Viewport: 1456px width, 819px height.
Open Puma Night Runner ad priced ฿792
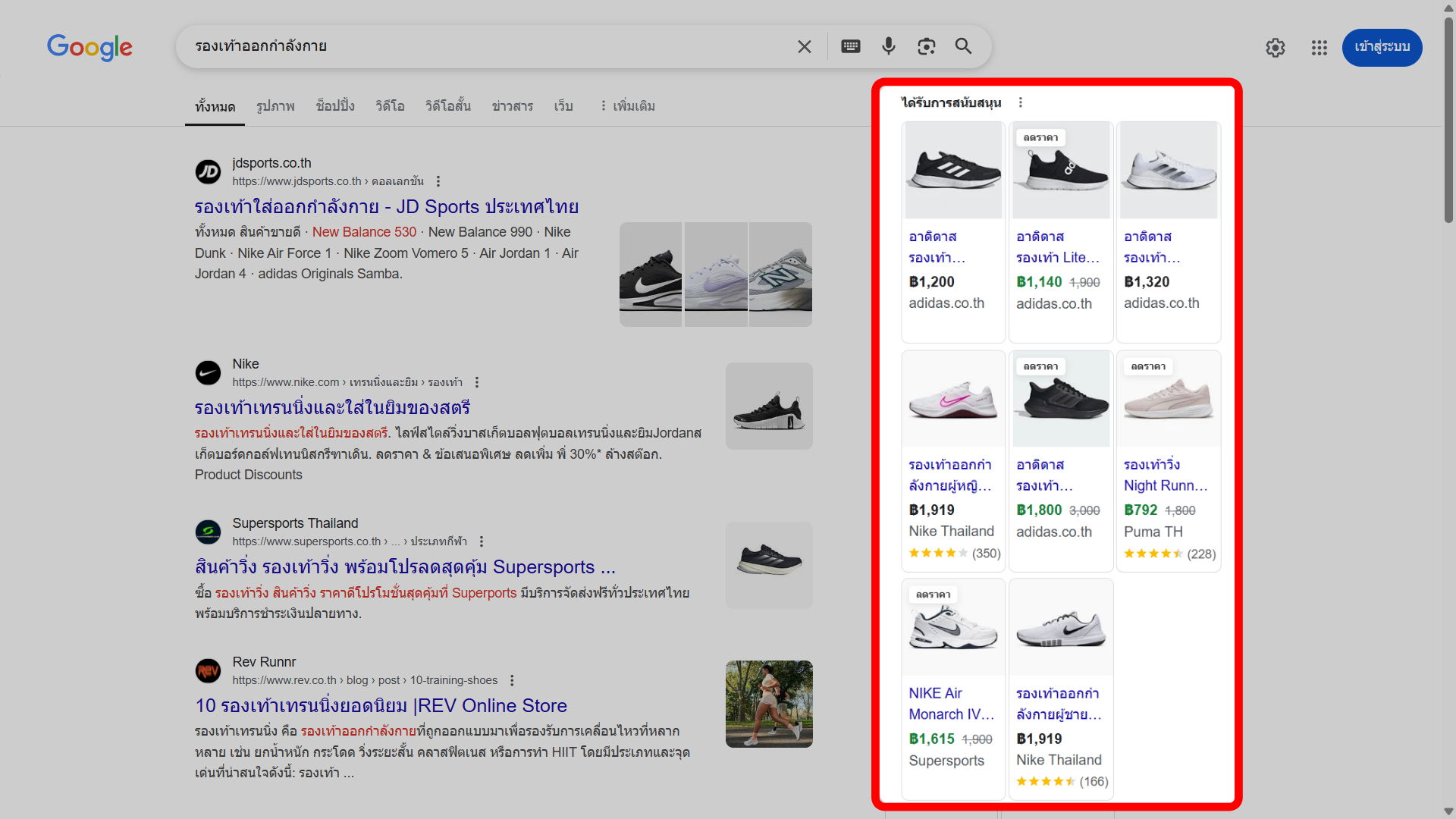coord(1169,461)
